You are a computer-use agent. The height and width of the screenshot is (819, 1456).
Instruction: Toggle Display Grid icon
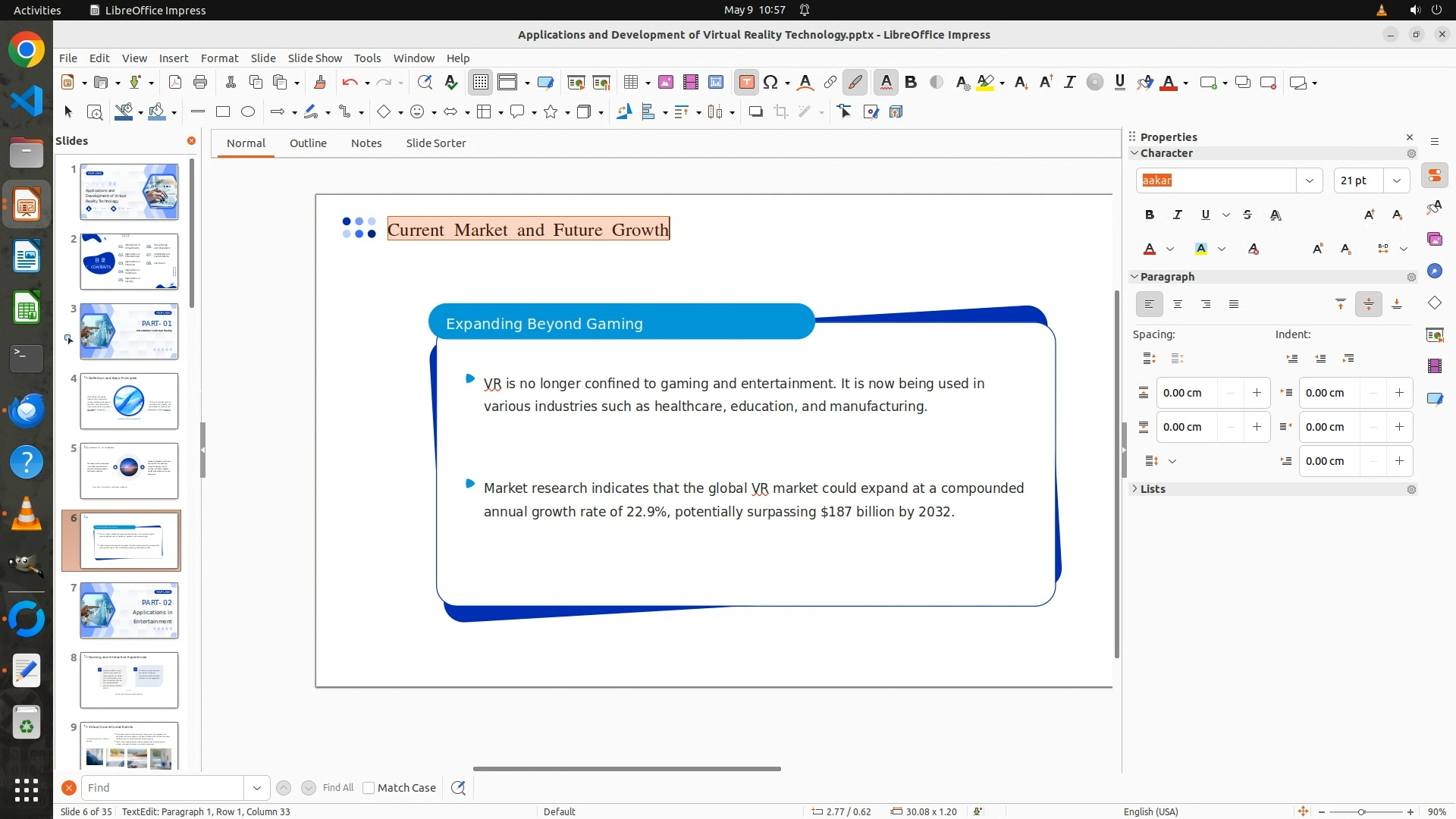click(481, 83)
